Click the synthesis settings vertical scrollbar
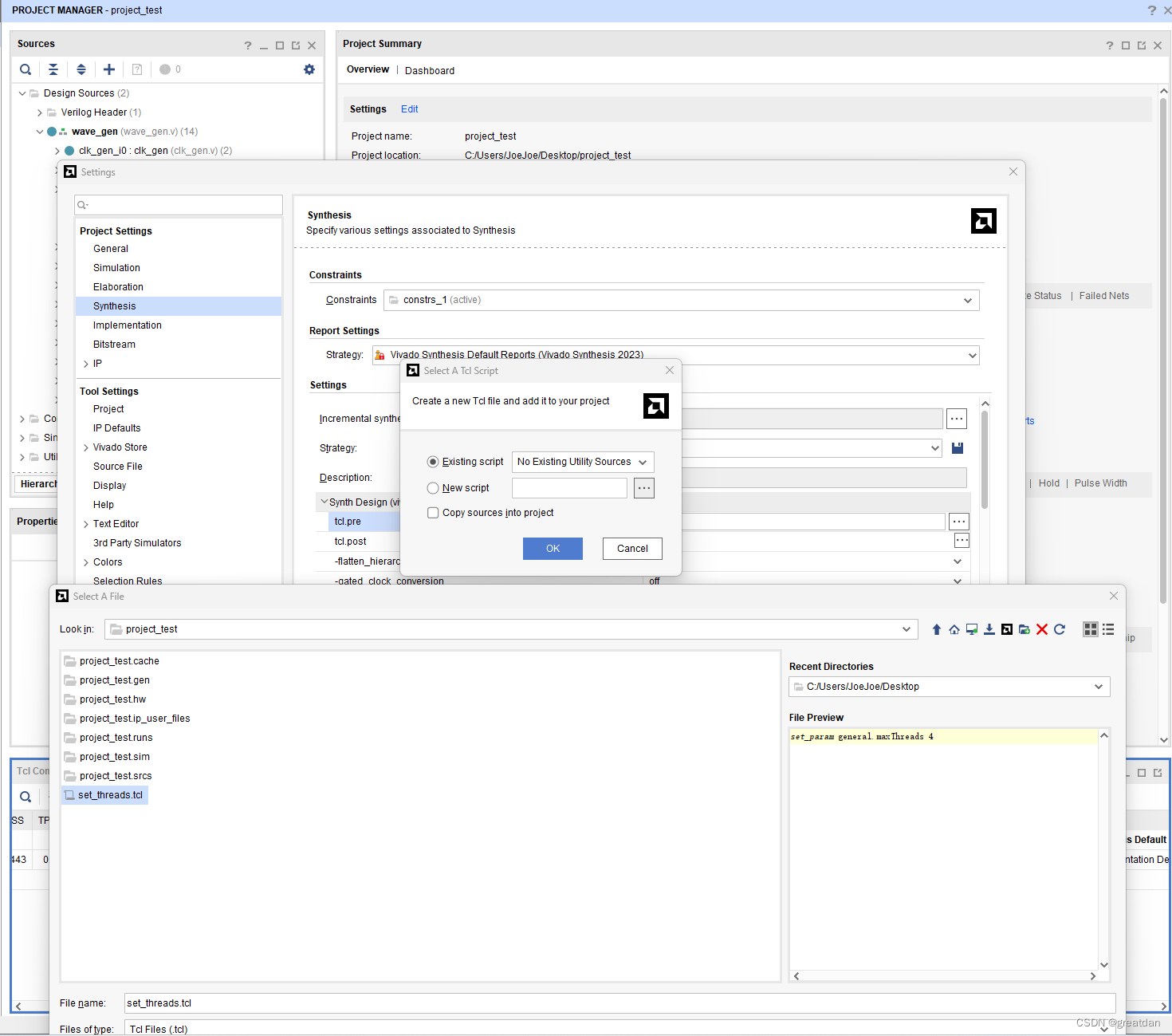This screenshot has width=1172, height=1036. click(985, 460)
